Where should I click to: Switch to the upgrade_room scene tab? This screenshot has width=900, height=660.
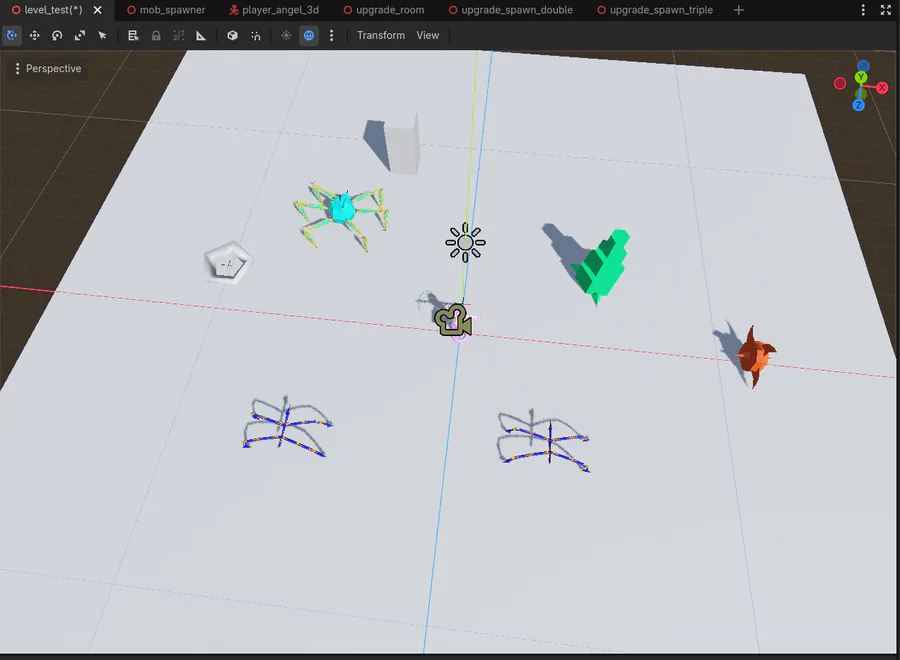(384, 10)
